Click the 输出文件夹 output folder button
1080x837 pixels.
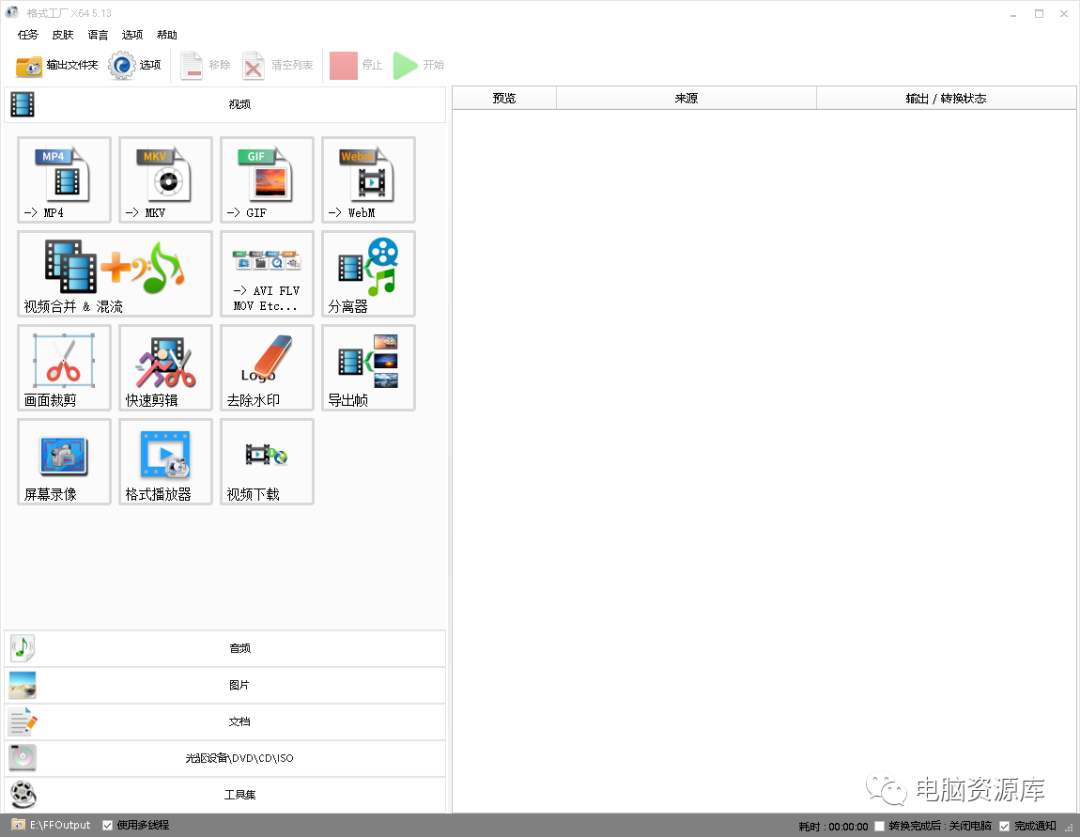(56, 65)
